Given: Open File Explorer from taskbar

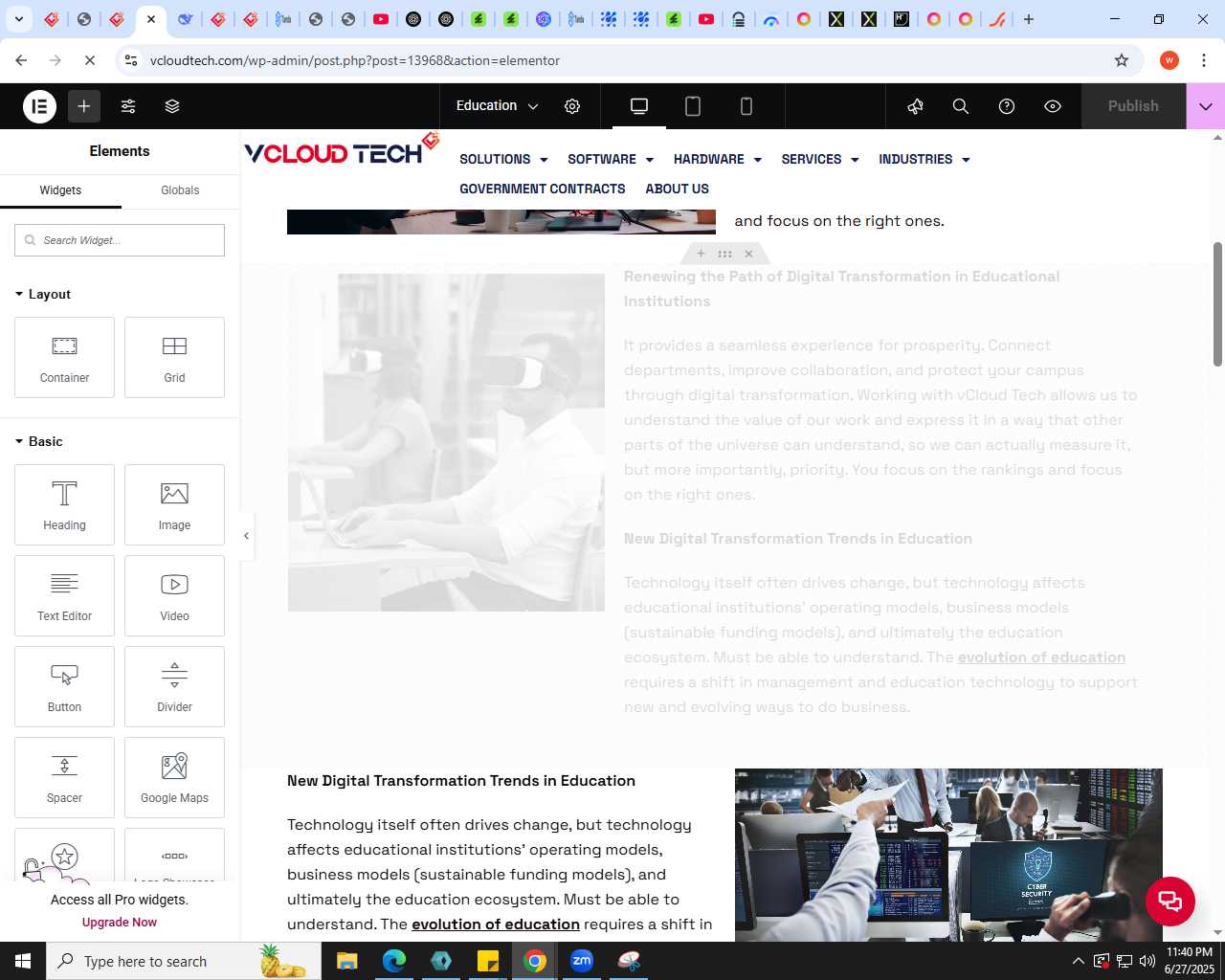Looking at the screenshot, I should (x=346, y=961).
